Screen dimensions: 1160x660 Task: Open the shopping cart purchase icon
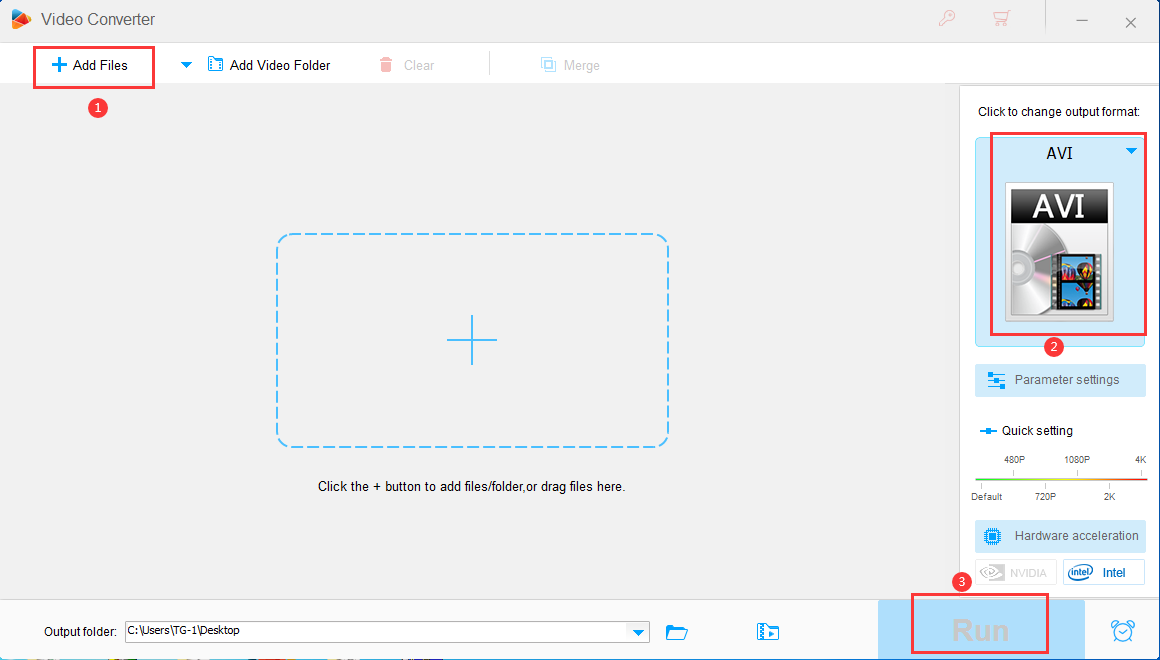(999, 19)
